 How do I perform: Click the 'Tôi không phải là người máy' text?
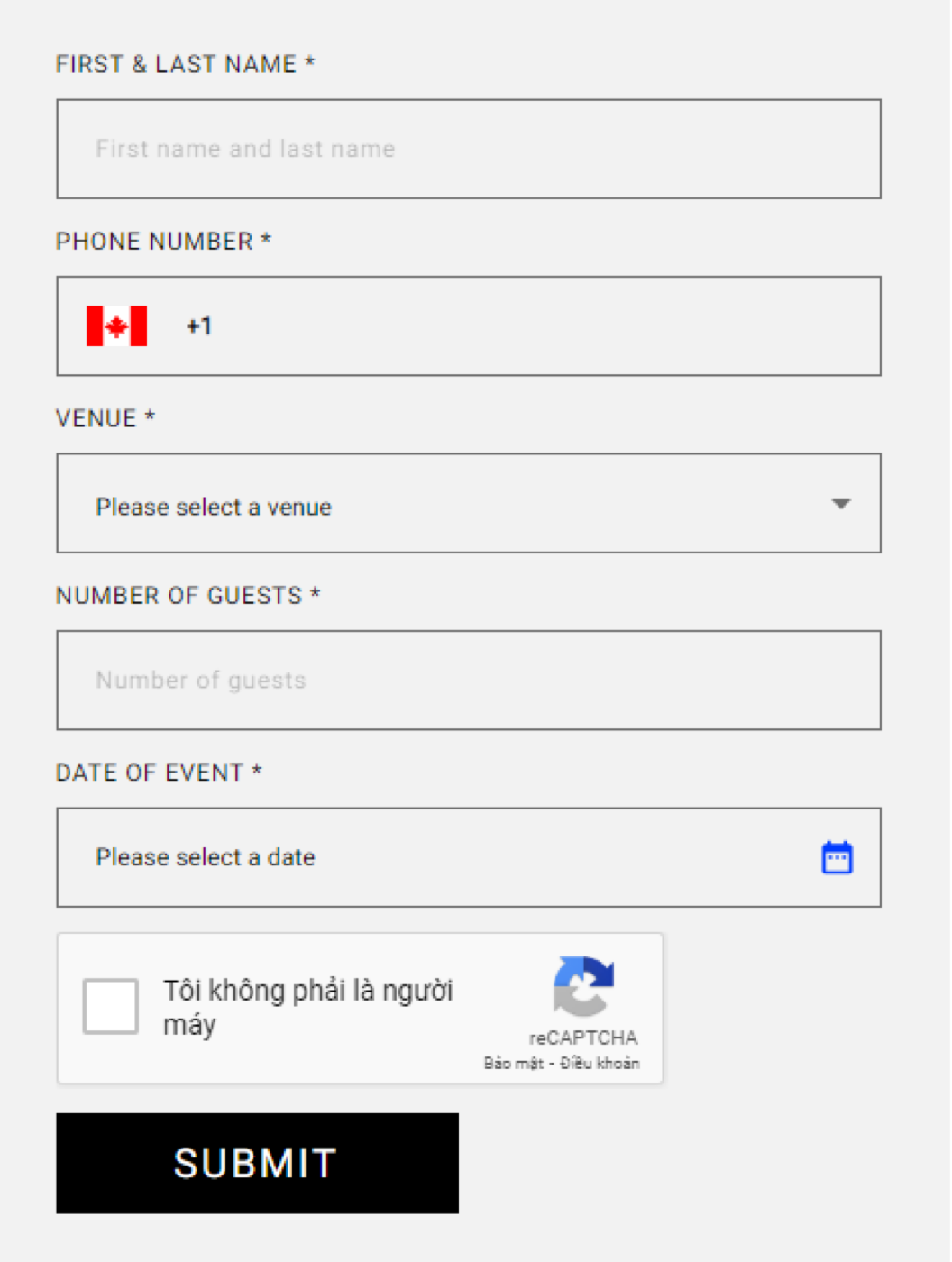pyautogui.click(x=307, y=1007)
